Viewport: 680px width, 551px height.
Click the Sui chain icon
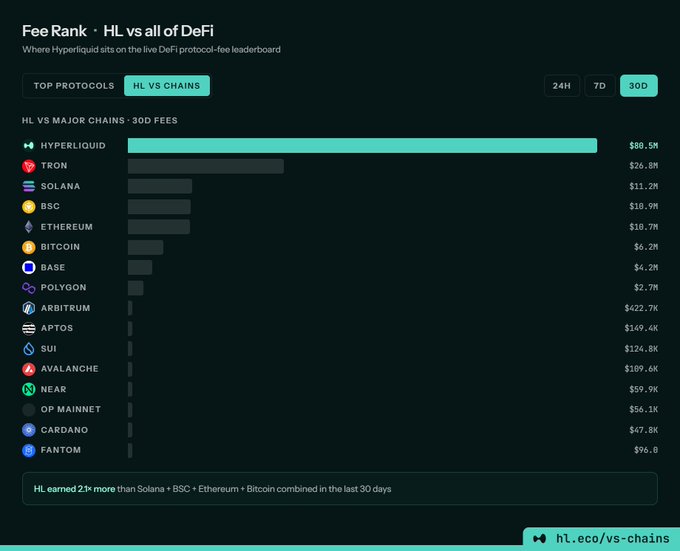click(29, 349)
